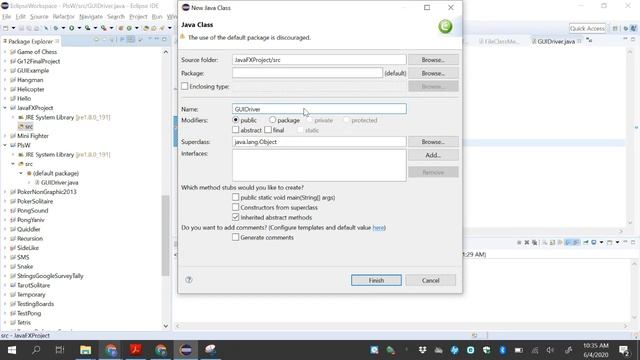Open the notification center icon on taskbar
Viewport: 640px width, 360px height.
(624, 350)
